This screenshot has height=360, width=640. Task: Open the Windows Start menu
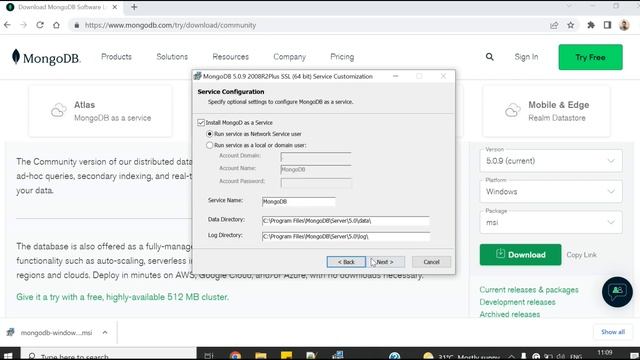coord(8,356)
